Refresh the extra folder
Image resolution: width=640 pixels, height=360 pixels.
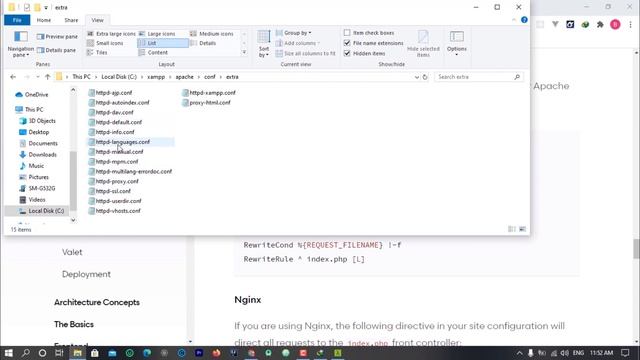(x=425, y=77)
